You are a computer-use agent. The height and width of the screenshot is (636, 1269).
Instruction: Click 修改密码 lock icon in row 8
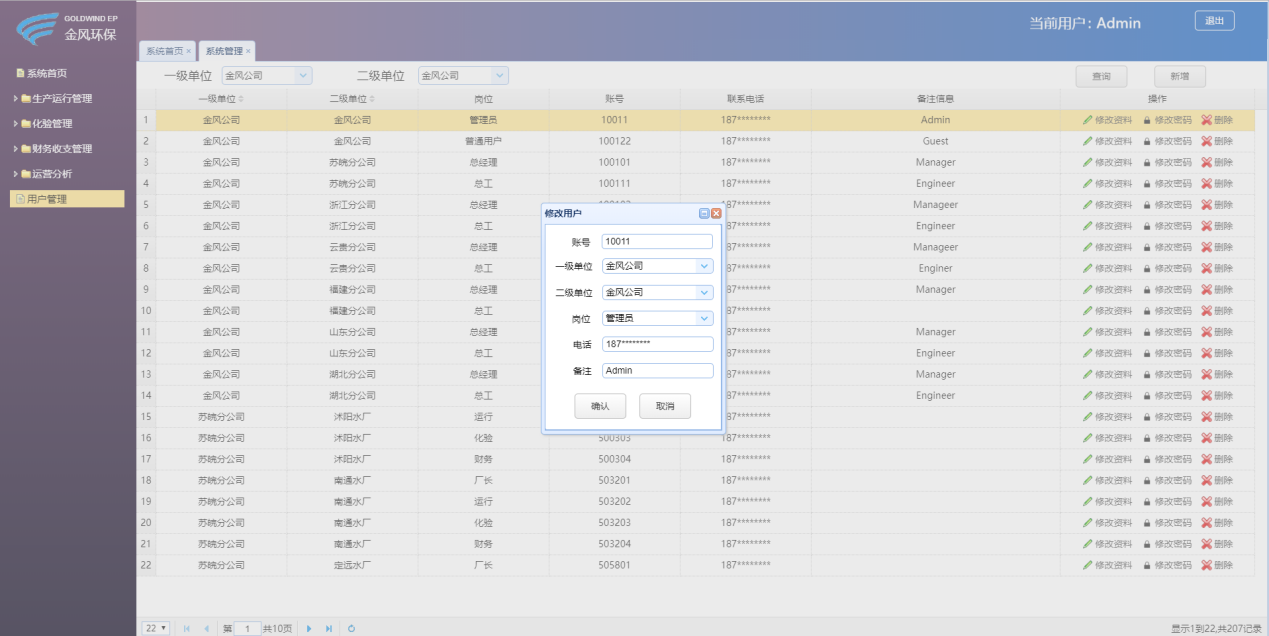pyautogui.click(x=1147, y=268)
